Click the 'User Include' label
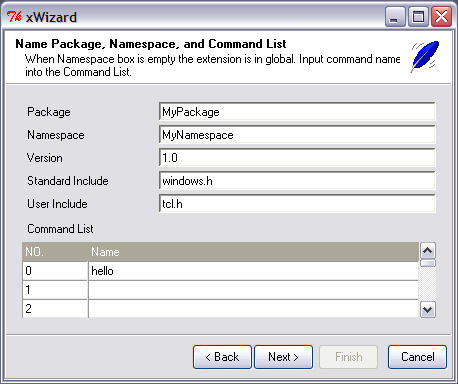Image resolution: width=458 pixels, height=384 pixels. 57,204
